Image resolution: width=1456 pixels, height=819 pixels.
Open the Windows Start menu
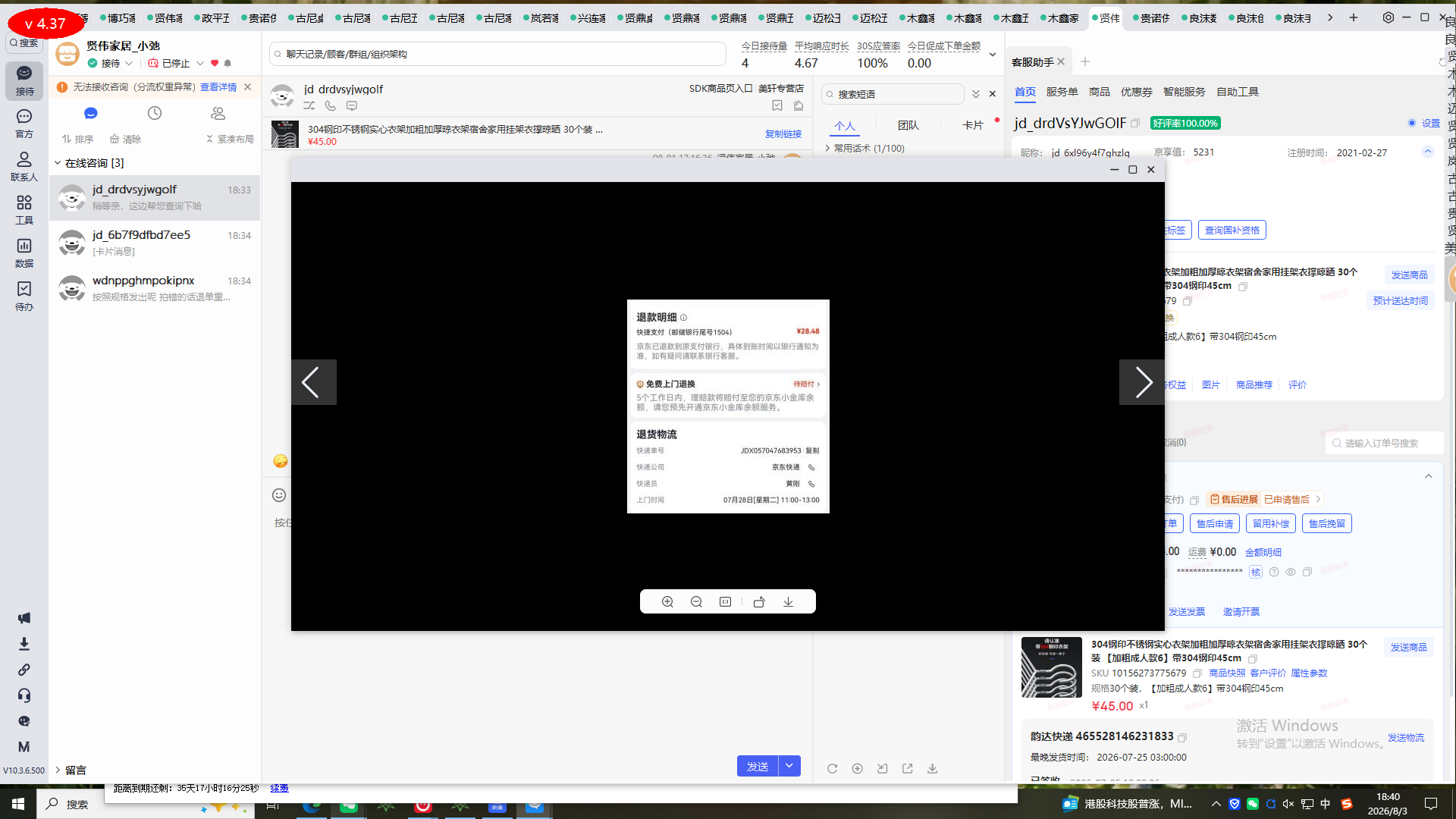tap(18, 804)
